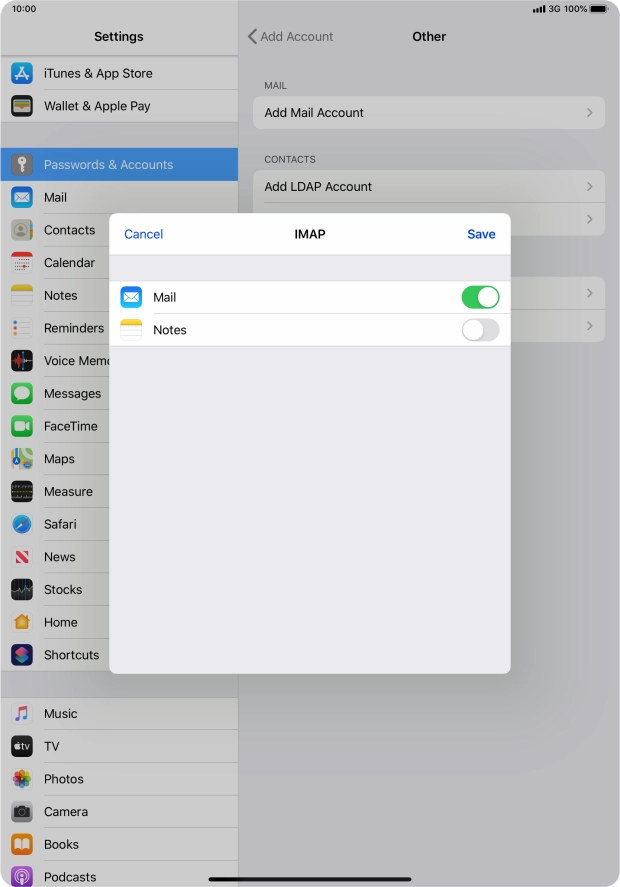This screenshot has width=620, height=887.
Task: Tap the Safari compass icon
Action: (x=22, y=524)
